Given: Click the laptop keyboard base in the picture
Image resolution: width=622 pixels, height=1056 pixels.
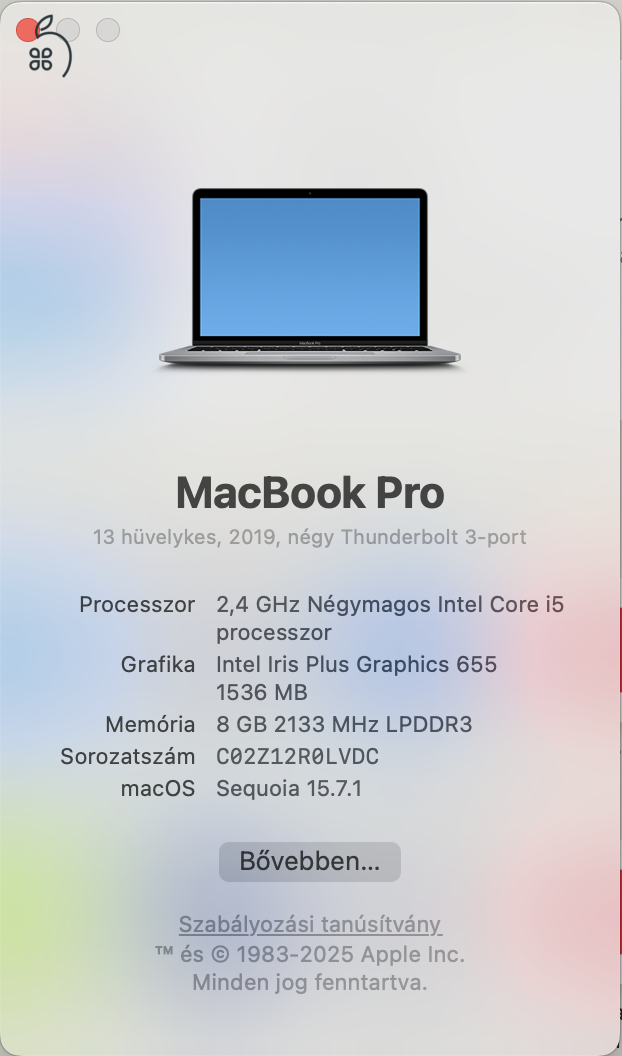Looking at the screenshot, I should (x=310, y=354).
